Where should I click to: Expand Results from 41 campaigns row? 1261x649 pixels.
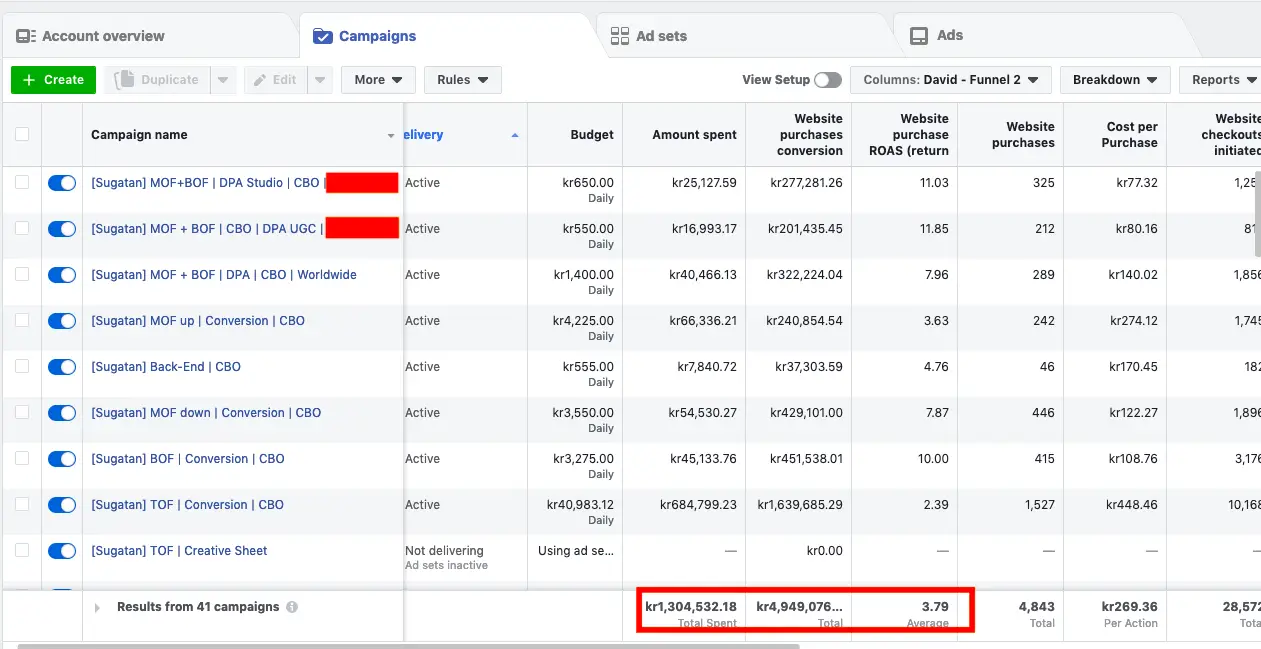(97, 607)
